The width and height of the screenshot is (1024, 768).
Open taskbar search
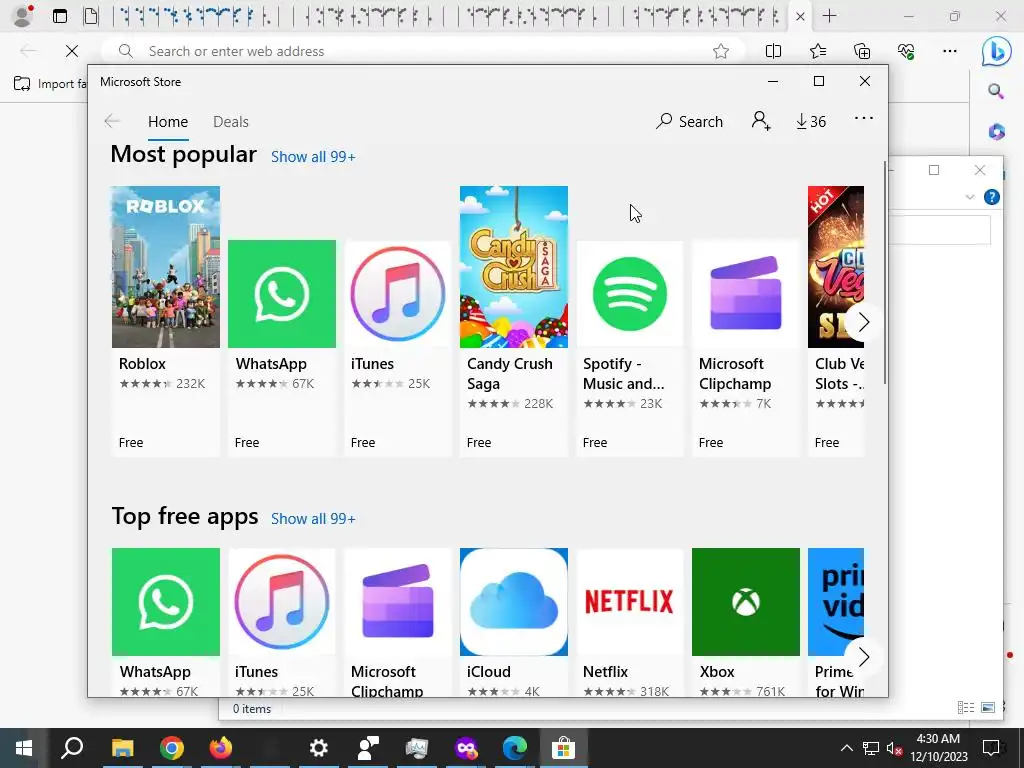(72, 747)
